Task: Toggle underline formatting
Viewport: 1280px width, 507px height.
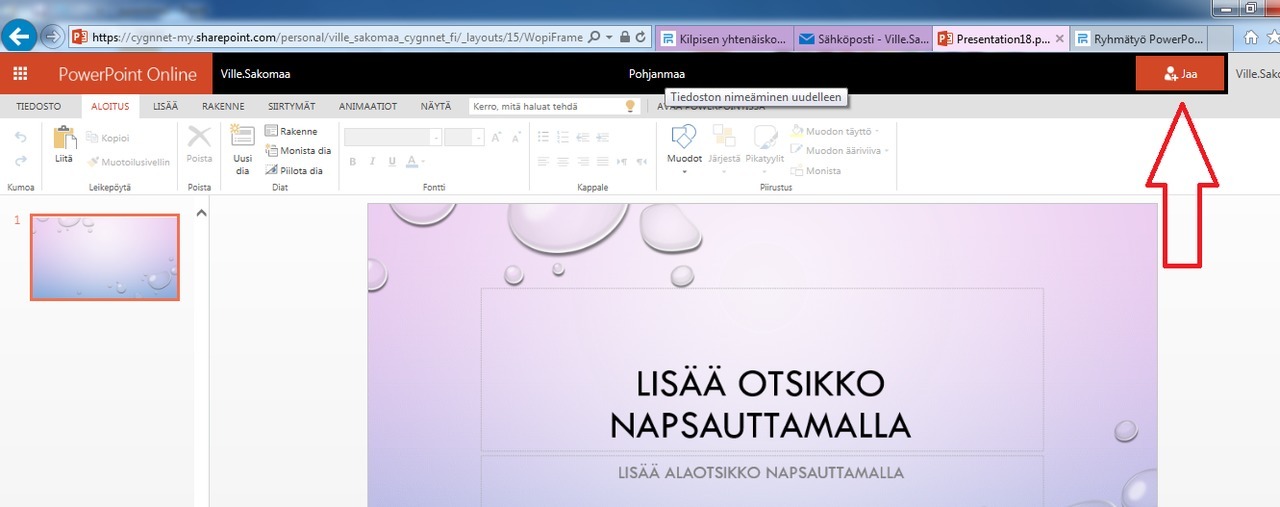Action: tap(391, 161)
